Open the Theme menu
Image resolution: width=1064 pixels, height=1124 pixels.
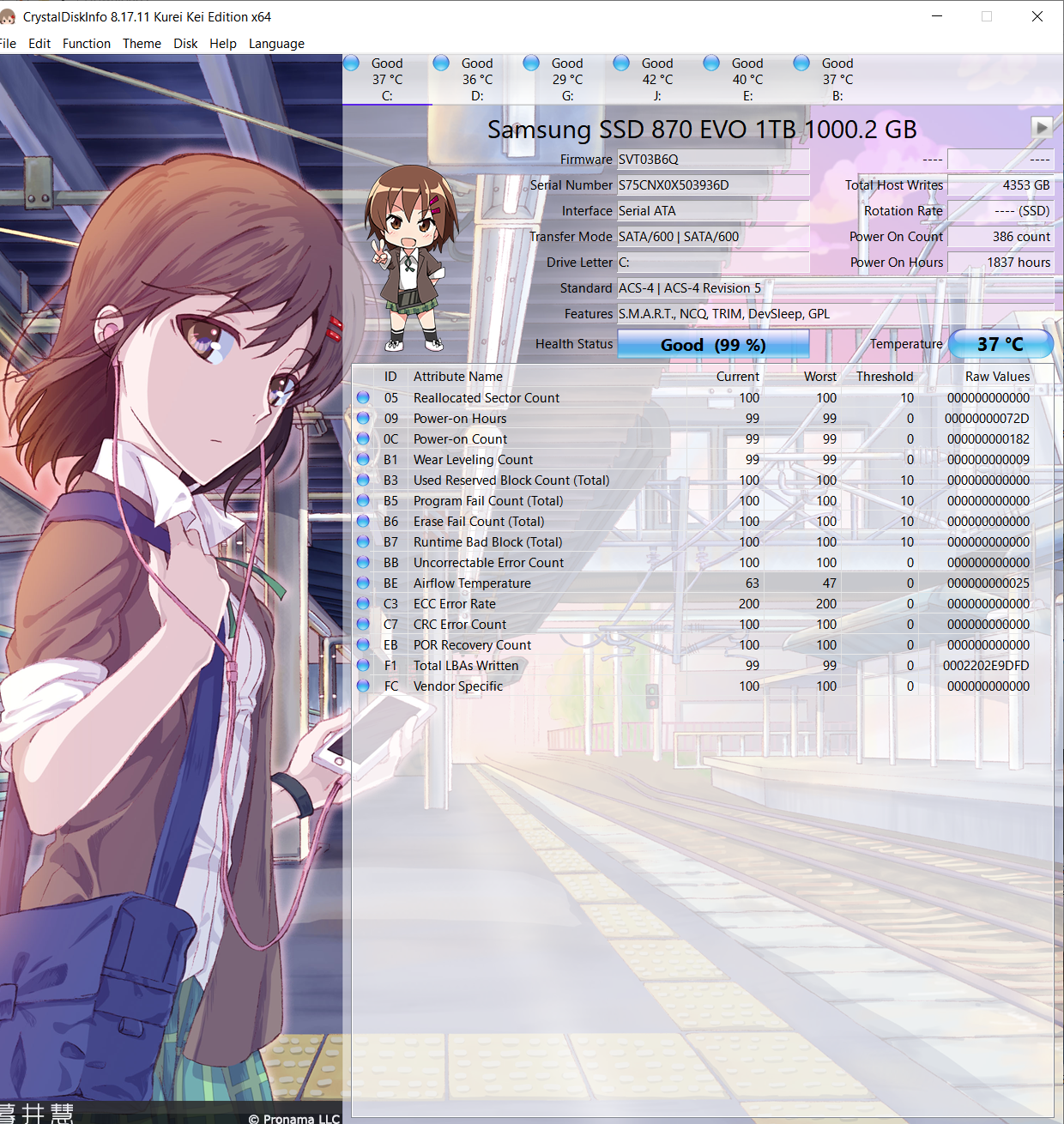coord(142,44)
